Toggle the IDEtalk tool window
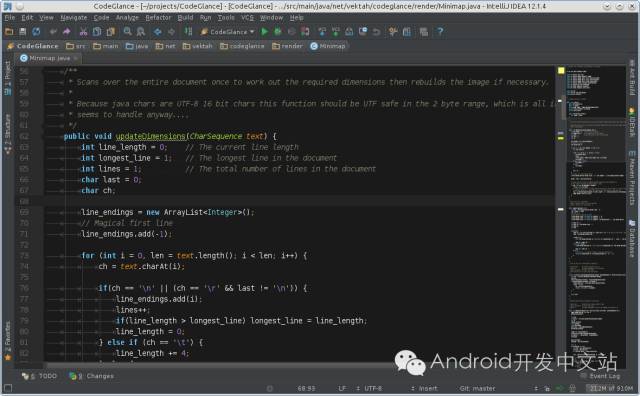The height and width of the screenshot is (396, 640). (x=631, y=122)
